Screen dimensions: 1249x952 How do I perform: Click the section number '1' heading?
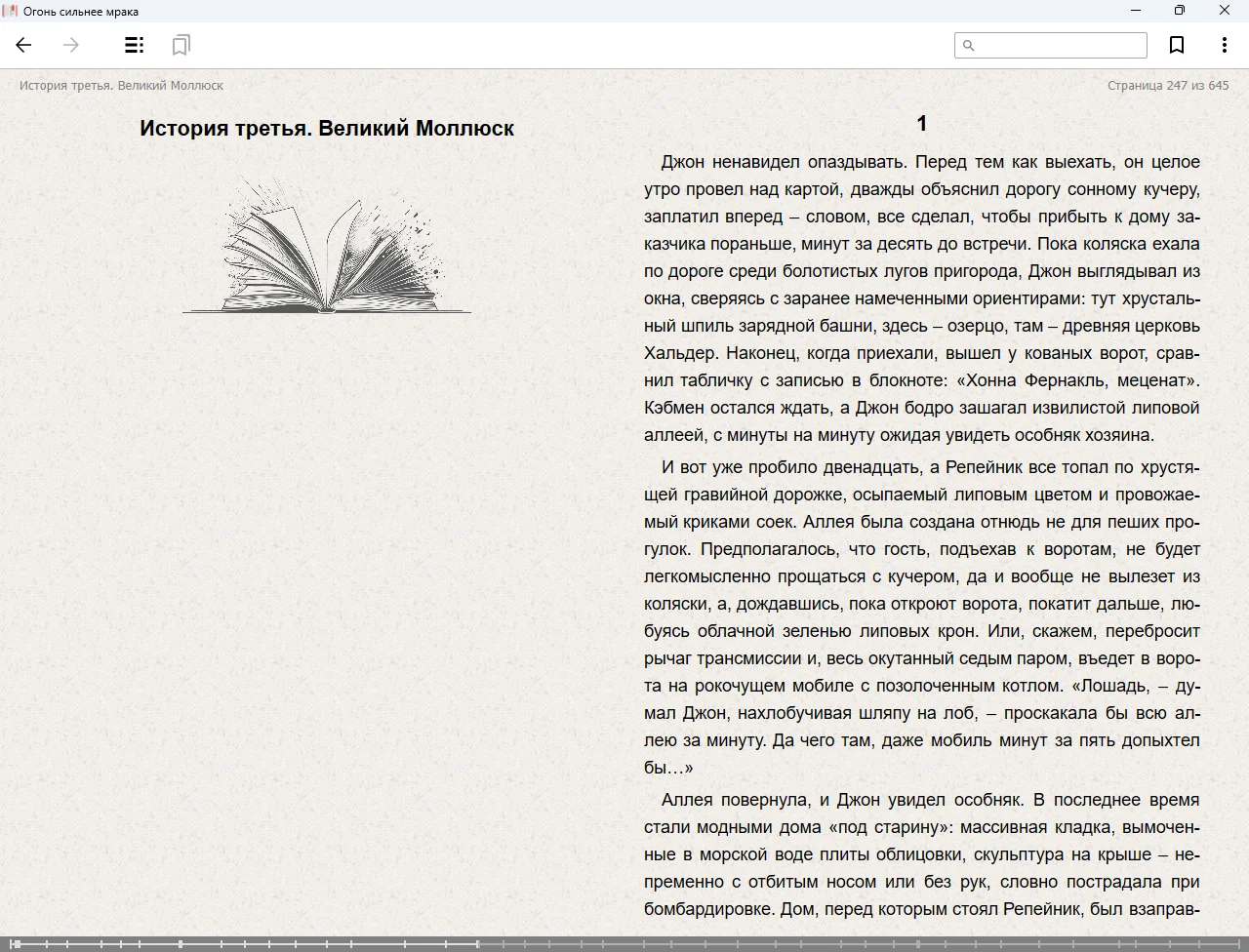pos(921,123)
